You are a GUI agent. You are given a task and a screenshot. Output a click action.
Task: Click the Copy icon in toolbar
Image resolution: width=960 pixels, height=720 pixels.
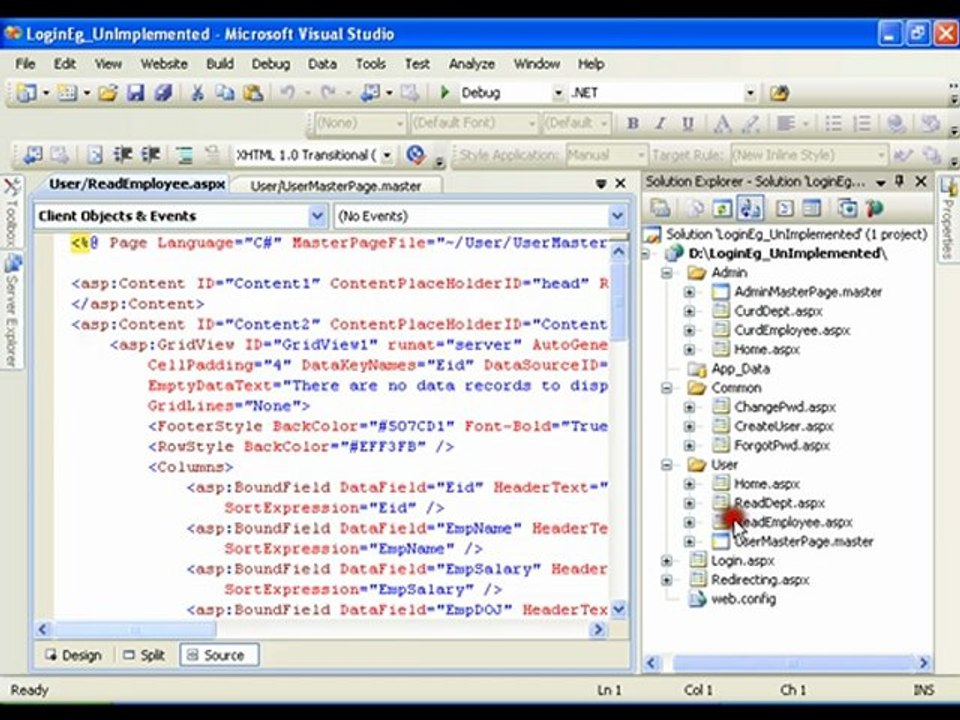coord(224,93)
